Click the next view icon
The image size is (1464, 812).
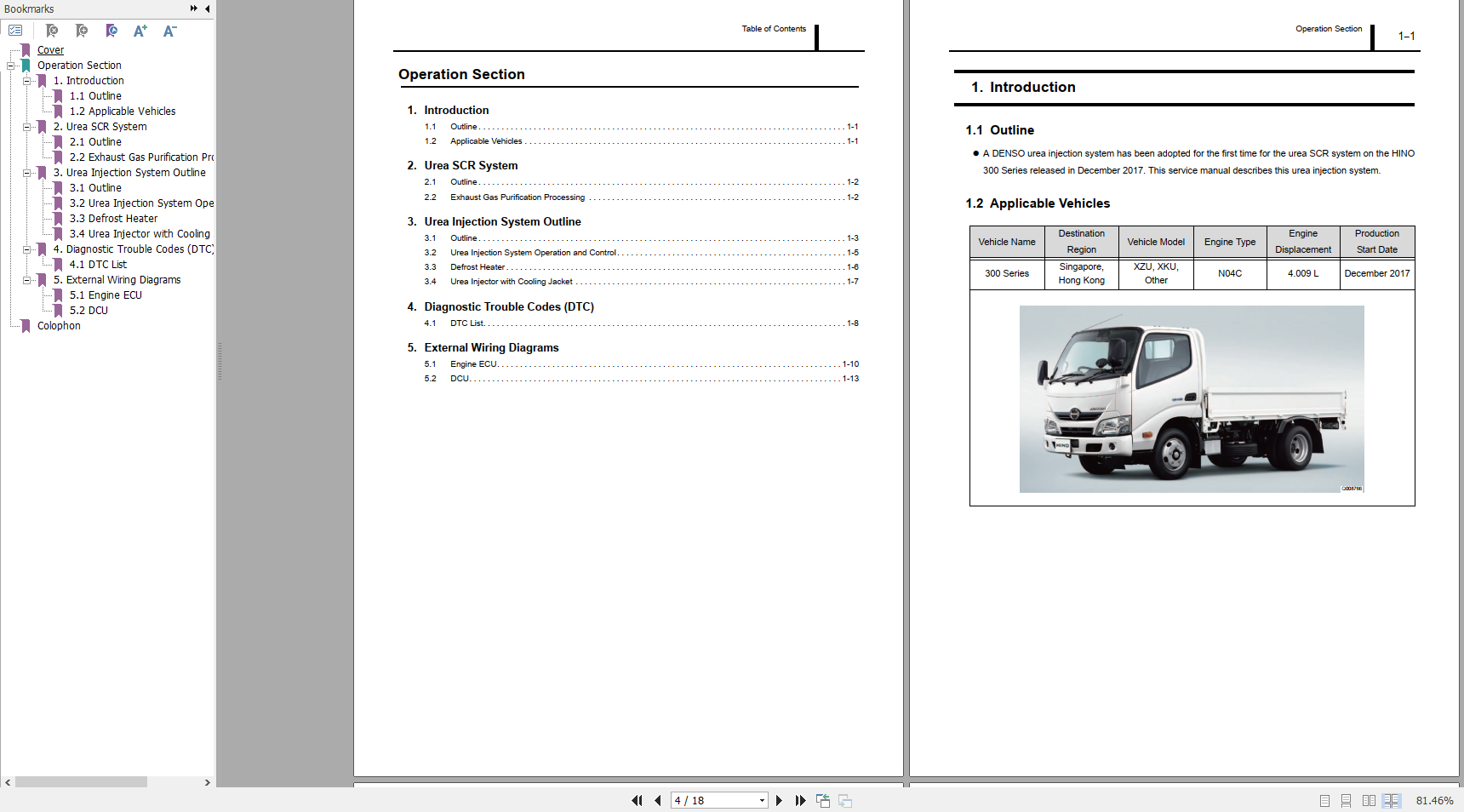(845, 800)
